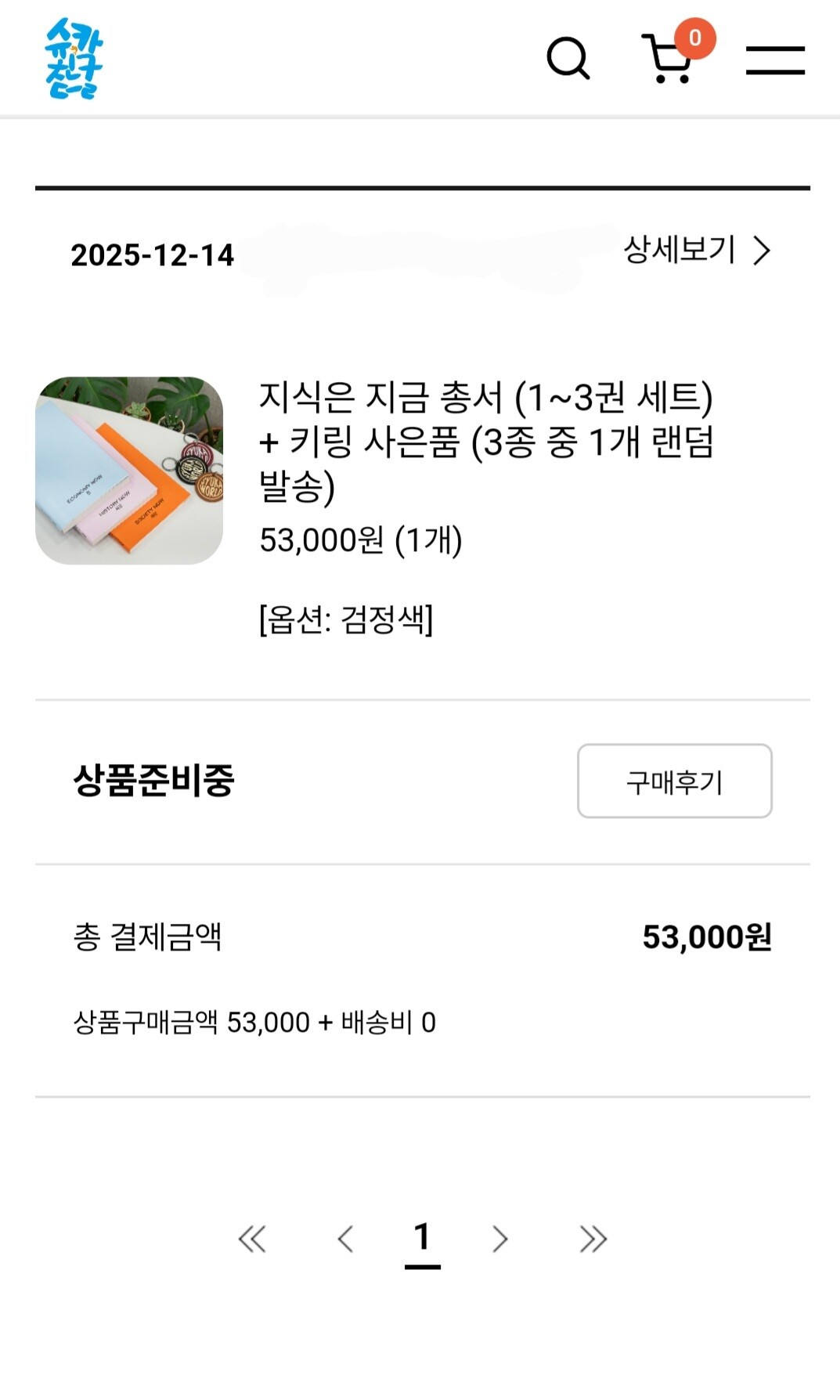
Task: Click the 옵션: 검정색 option text
Action: (346, 620)
